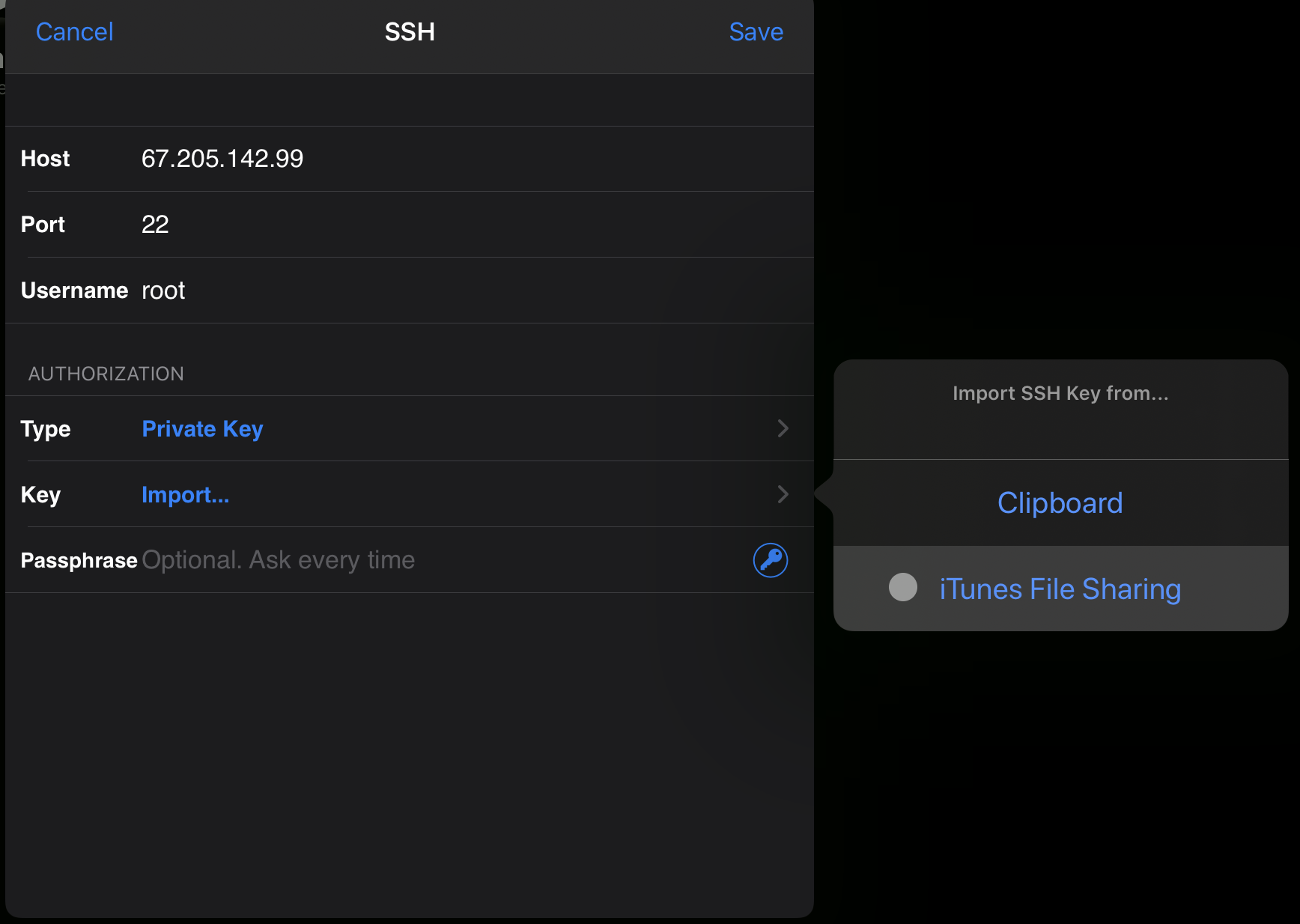Click the Passphrase label
Screen dimensions: 1300x924
click(x=79, y=561)
